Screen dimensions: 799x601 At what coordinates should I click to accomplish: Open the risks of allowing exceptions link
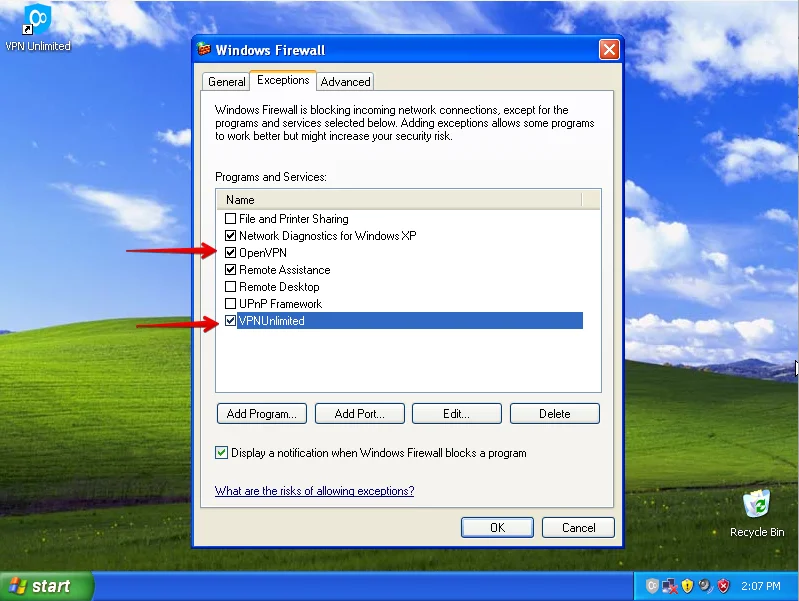(314, 491)
